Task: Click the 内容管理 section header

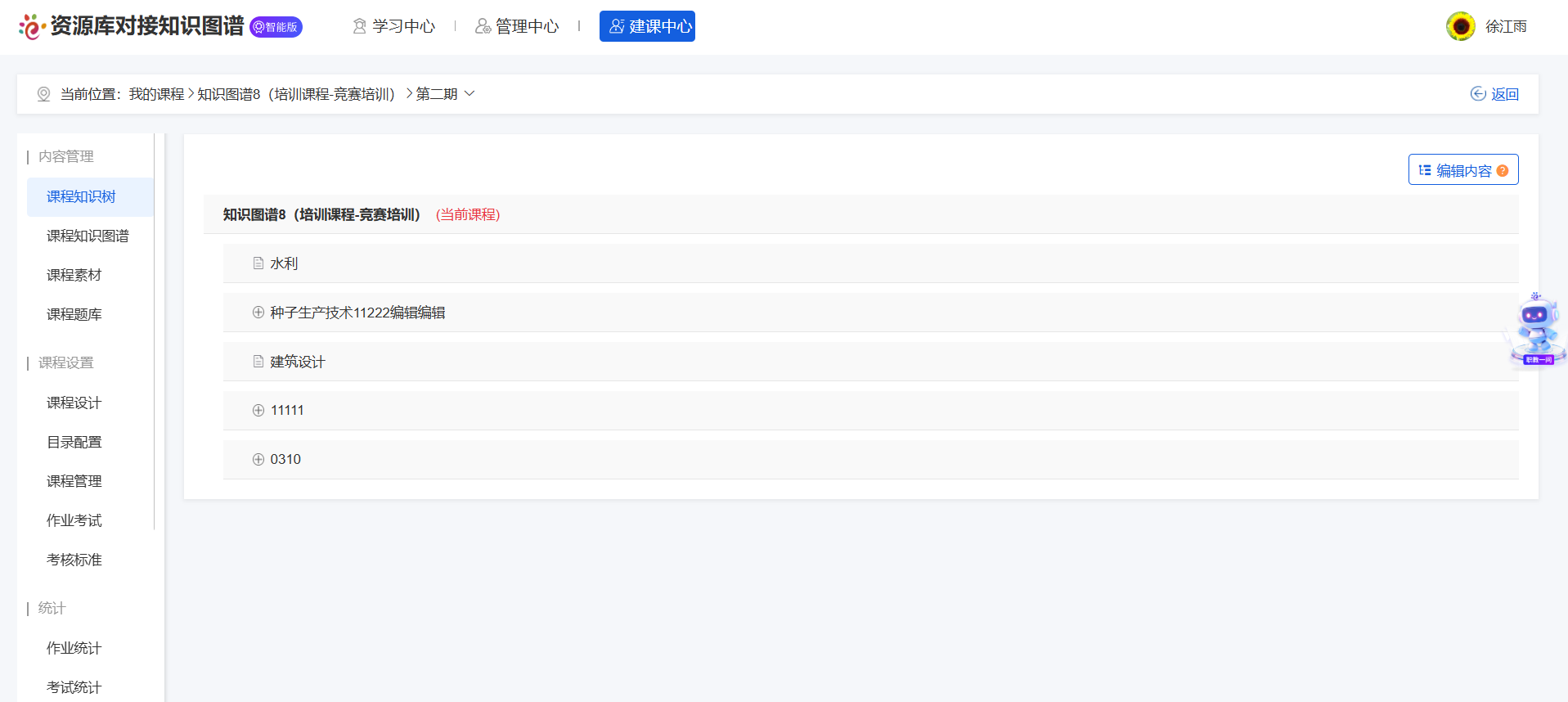Action: click(x=65, y=156)
